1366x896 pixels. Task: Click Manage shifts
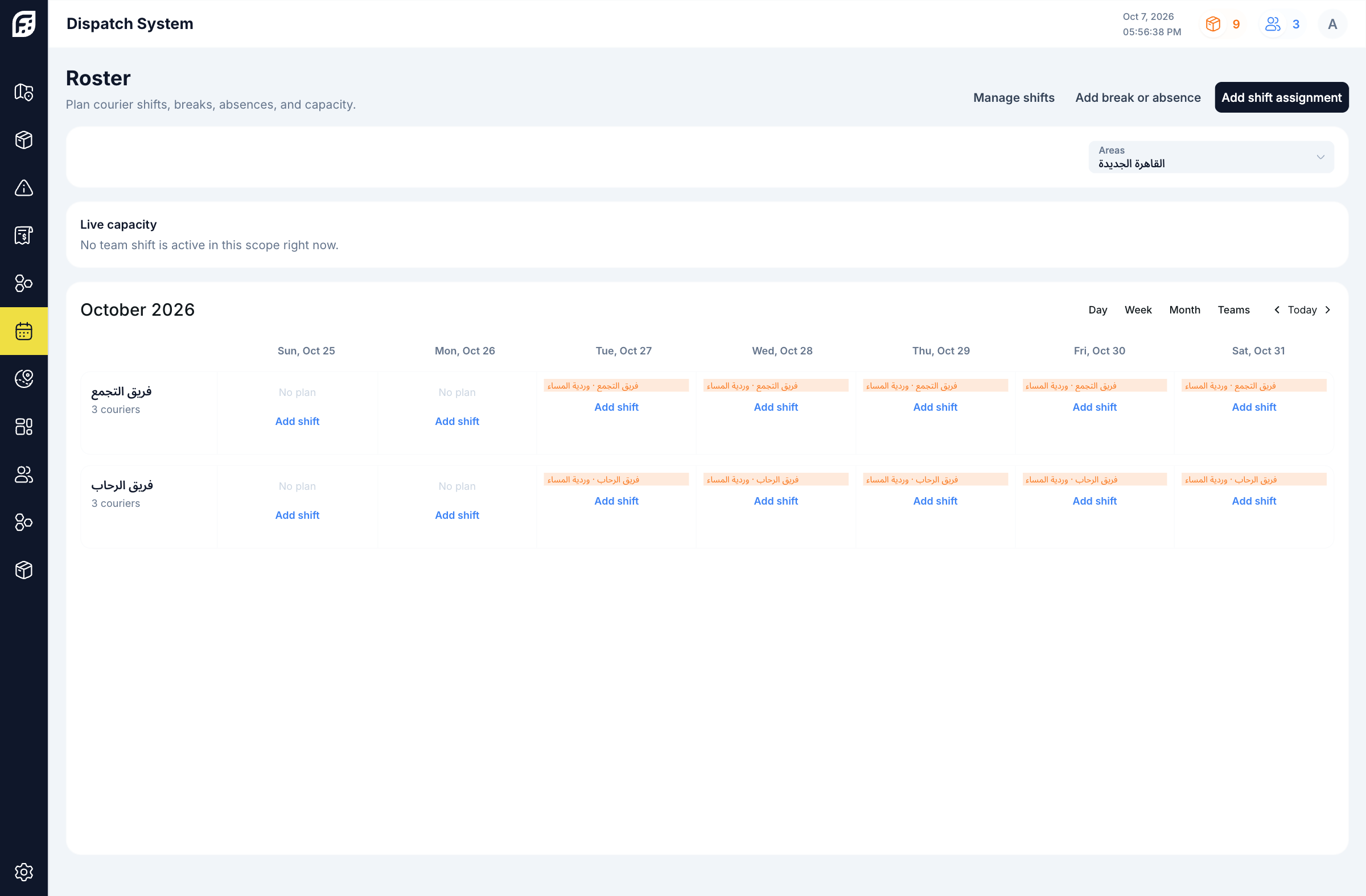(1014, 97)
